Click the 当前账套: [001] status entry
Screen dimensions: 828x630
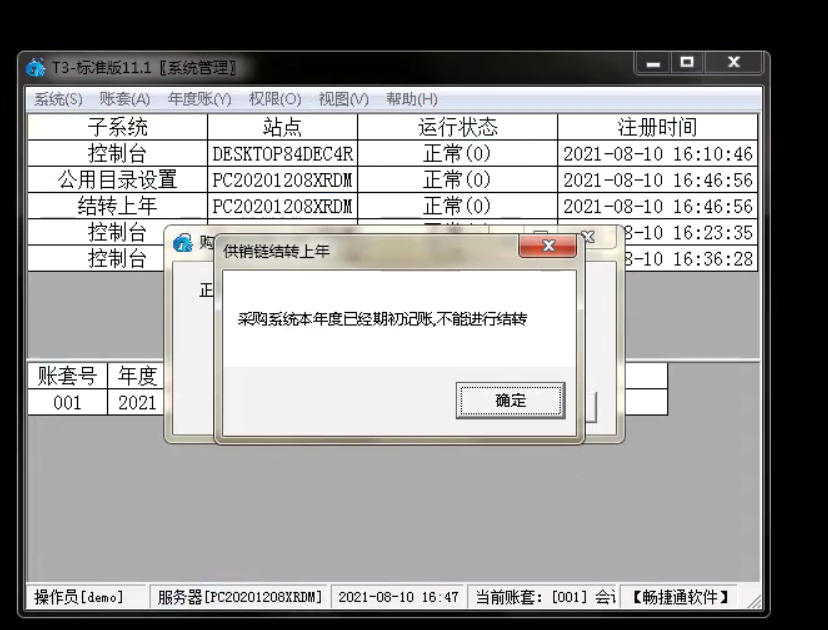(x=543, y=597)
